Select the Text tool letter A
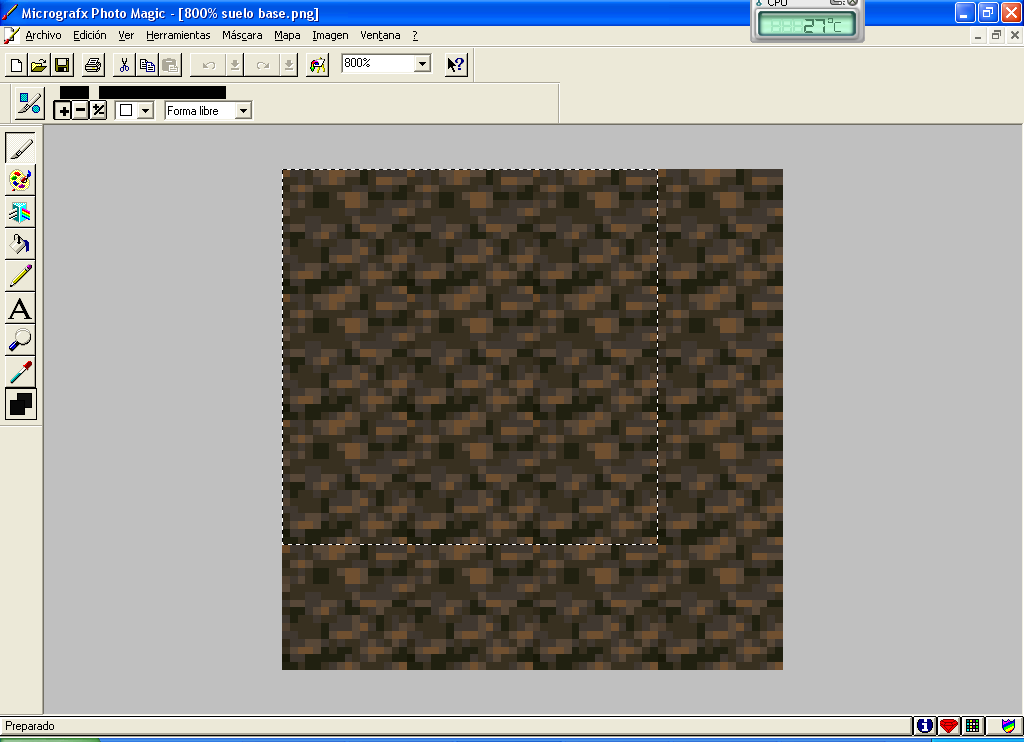 (x=21, y=308)
